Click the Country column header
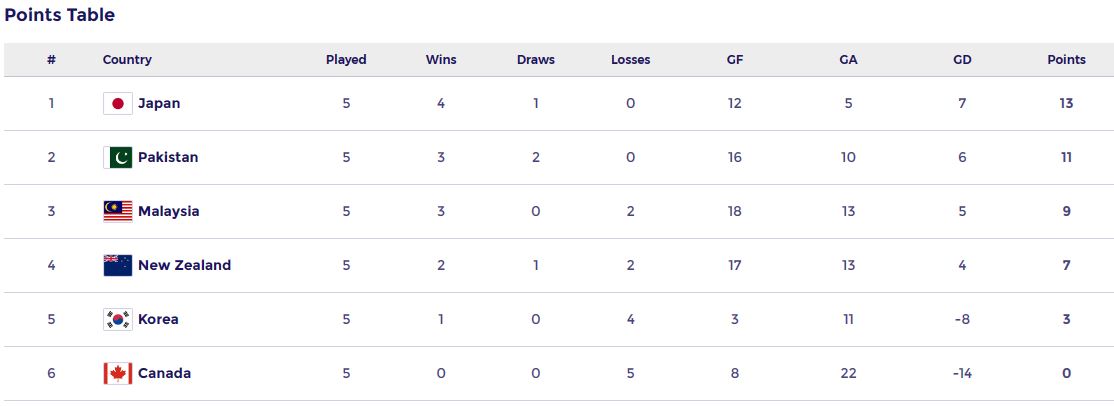 coord(127,60)
